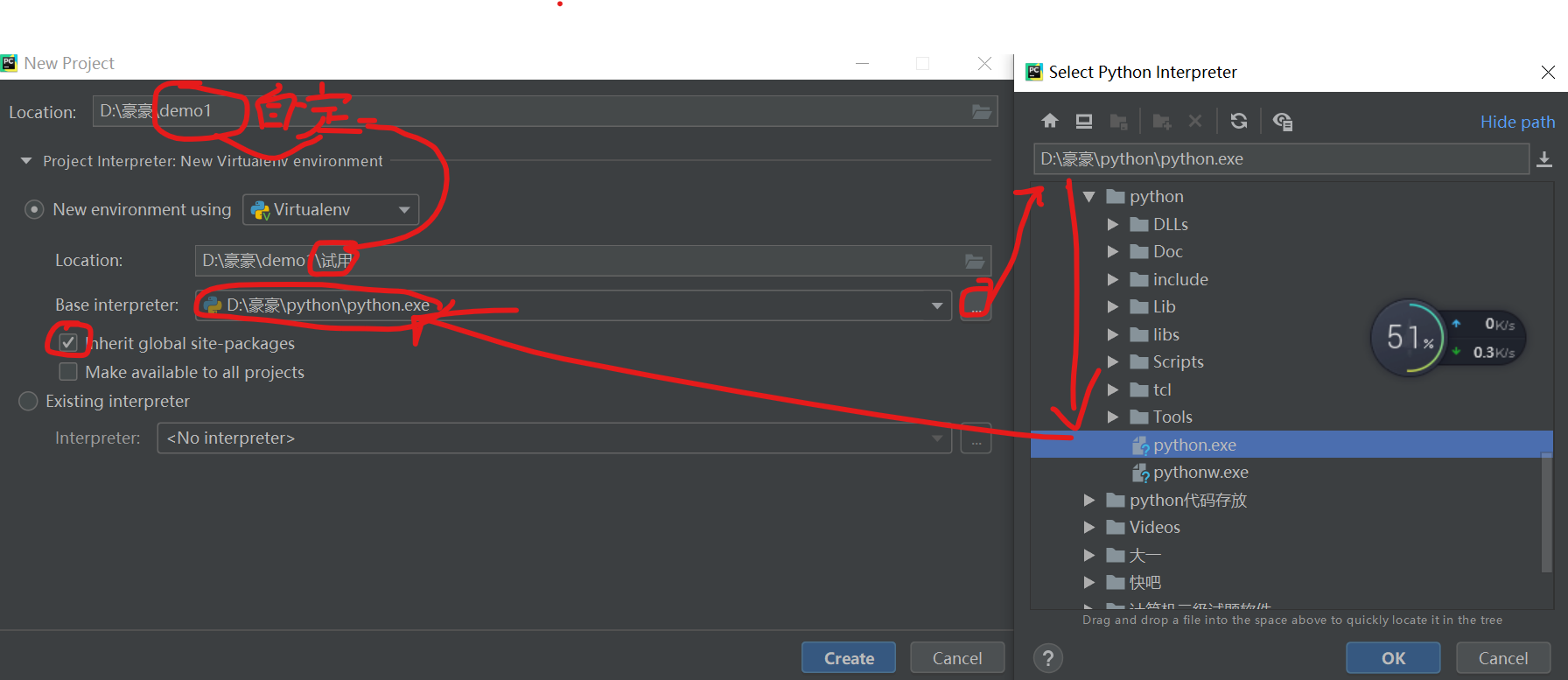Open the Virtualenv environment type dropdown

click(x=331, y=210)
